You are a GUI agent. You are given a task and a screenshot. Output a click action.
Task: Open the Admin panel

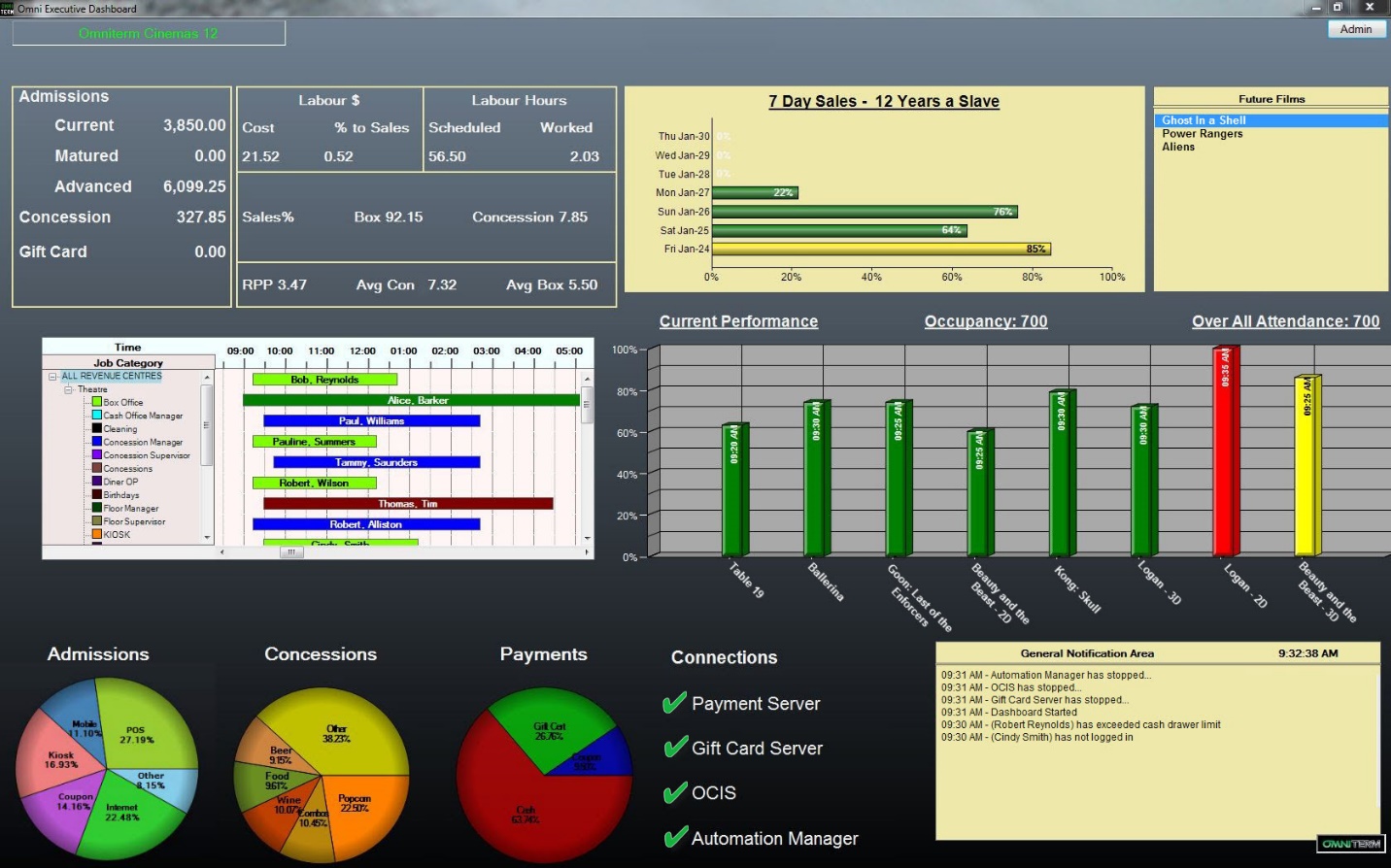pyautogui.click(x=1356, y=28)
